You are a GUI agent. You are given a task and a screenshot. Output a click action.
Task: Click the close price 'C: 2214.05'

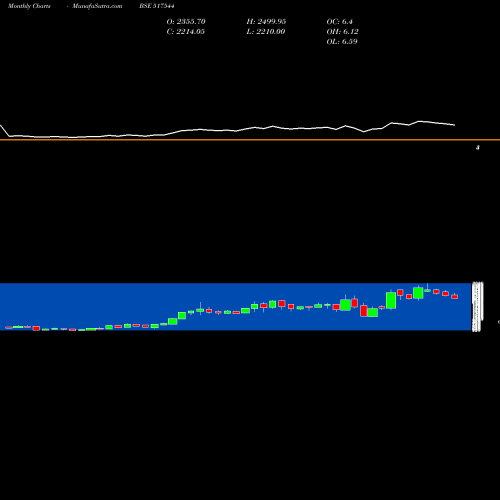[x=186, y=31]
